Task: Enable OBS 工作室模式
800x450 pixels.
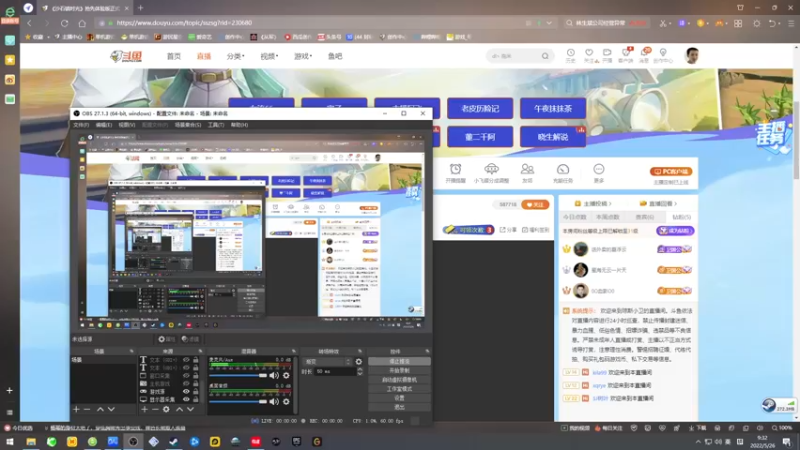Action: tap(399, 389)
